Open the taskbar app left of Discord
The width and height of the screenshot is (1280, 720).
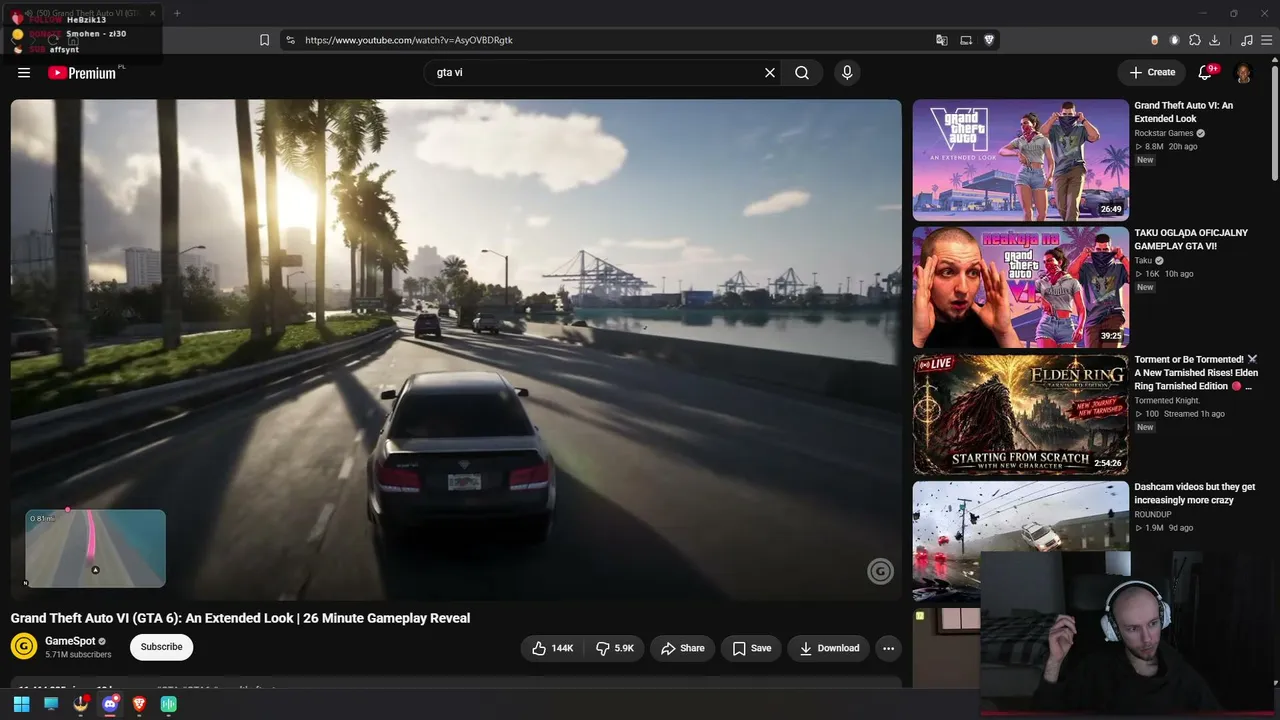(x=81, y=704)
